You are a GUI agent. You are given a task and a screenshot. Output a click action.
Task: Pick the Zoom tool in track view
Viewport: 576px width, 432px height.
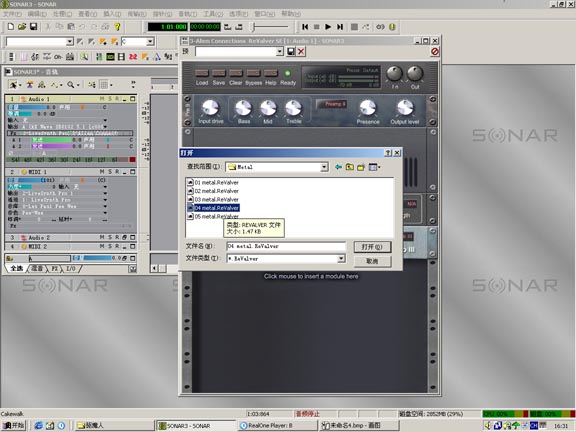pos(71,85)
